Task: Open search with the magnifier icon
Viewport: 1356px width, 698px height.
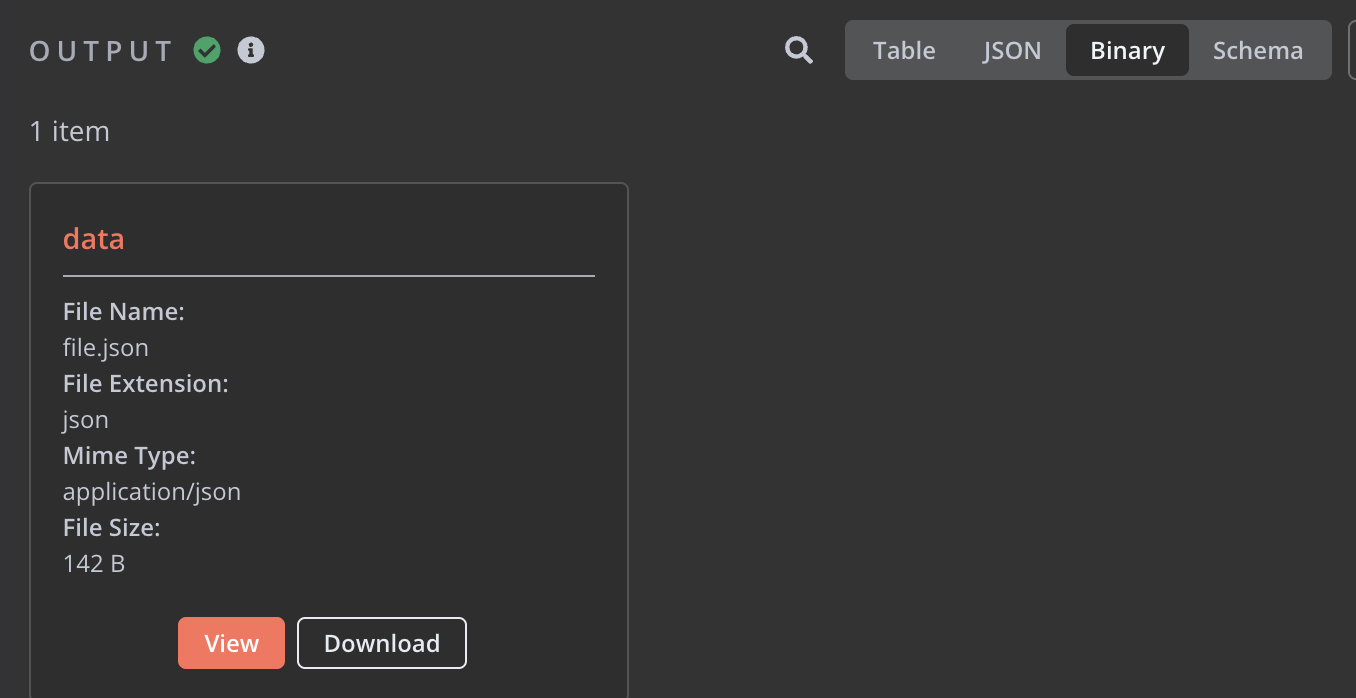Action: [799, 50]
